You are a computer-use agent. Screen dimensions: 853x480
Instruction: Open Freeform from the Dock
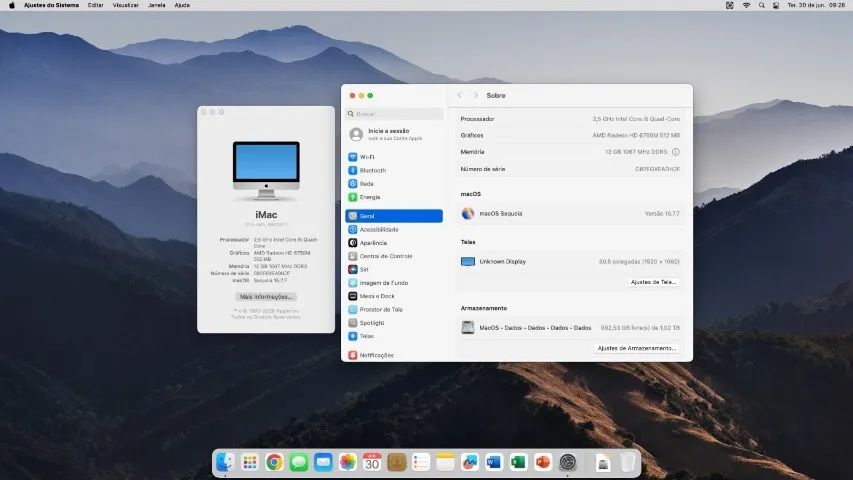point(469,462)
